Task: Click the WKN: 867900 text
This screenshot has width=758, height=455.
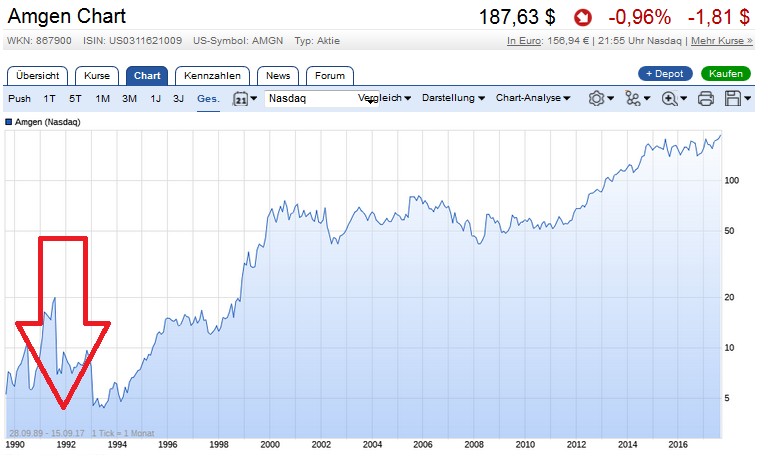Action: (x=39, y=41)
